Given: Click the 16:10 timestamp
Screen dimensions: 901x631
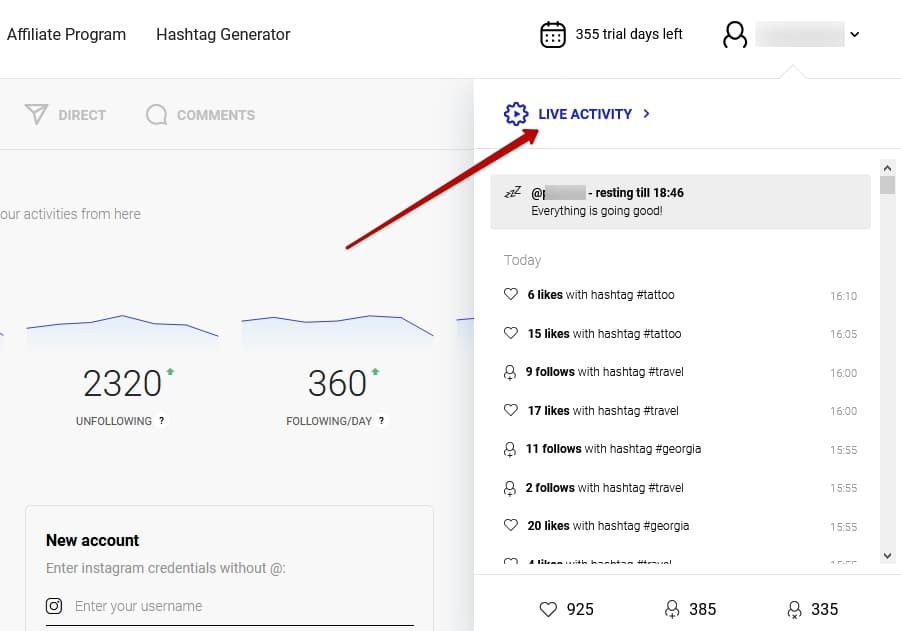Looking at the screenshot, I should tap(843, 296).
